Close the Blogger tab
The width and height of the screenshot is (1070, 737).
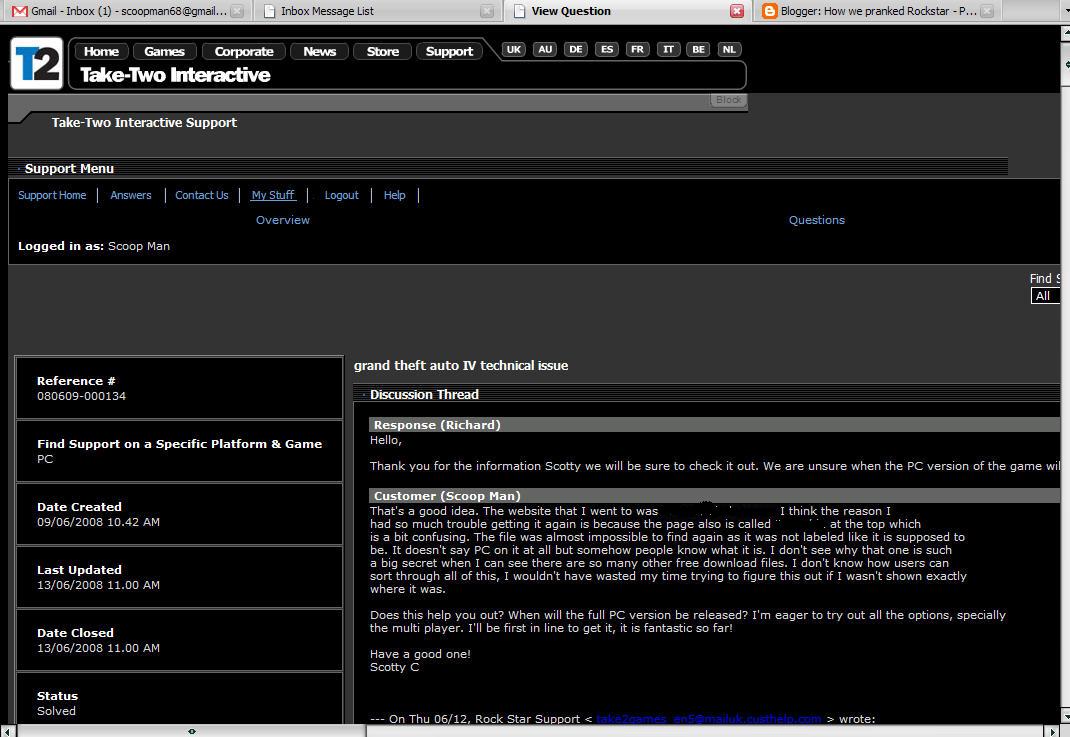(987, 11)
